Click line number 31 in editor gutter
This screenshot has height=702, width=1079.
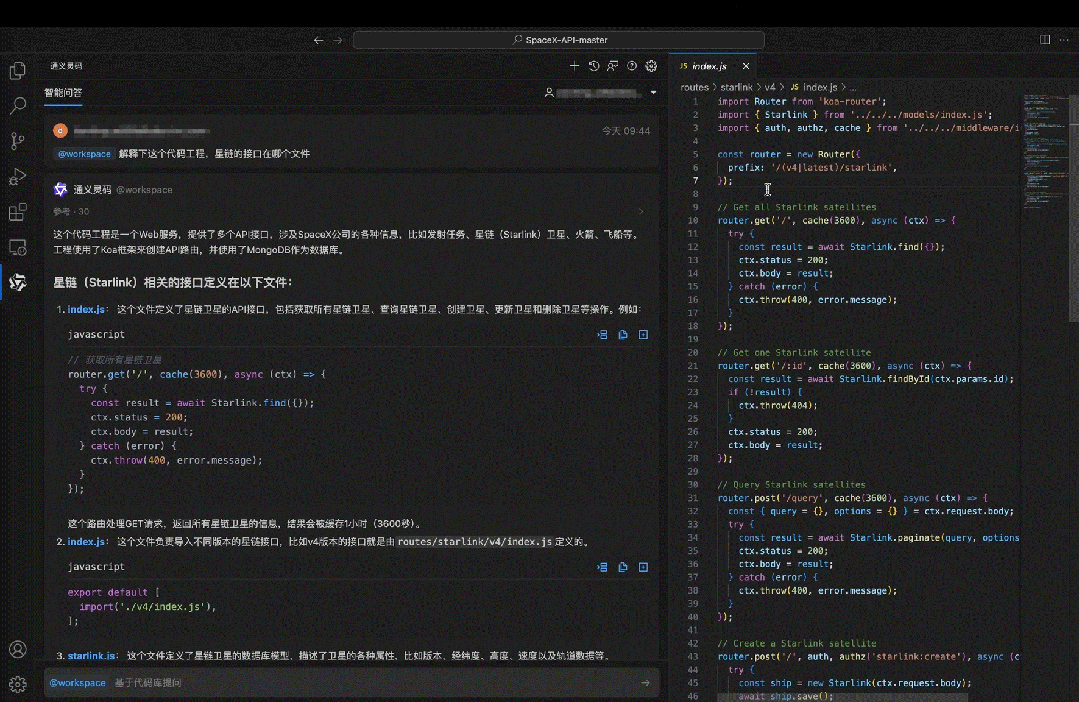click(693, 498)
